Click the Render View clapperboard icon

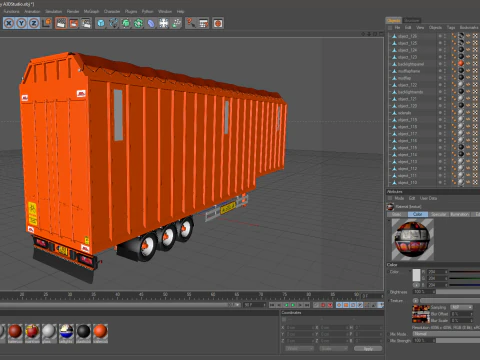click(61, 23)
